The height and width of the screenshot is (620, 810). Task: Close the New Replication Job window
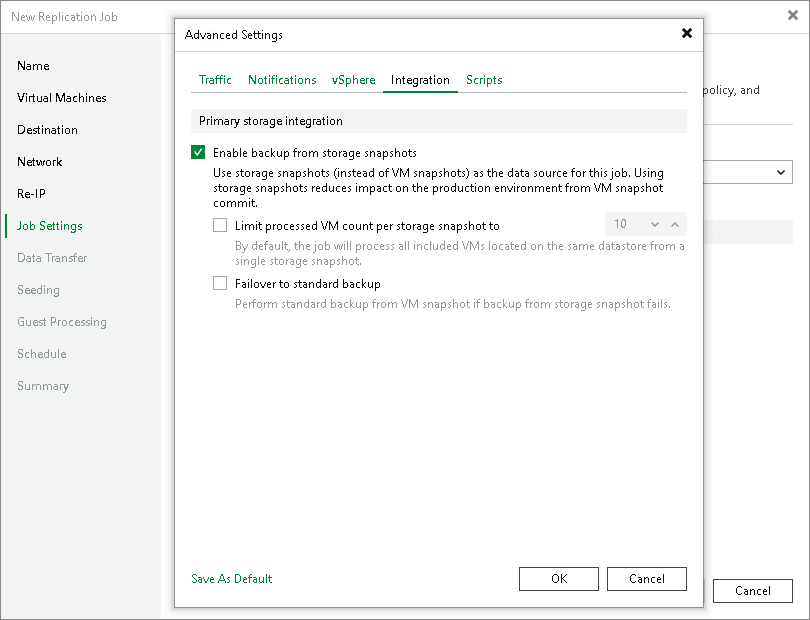coord(792,16)
